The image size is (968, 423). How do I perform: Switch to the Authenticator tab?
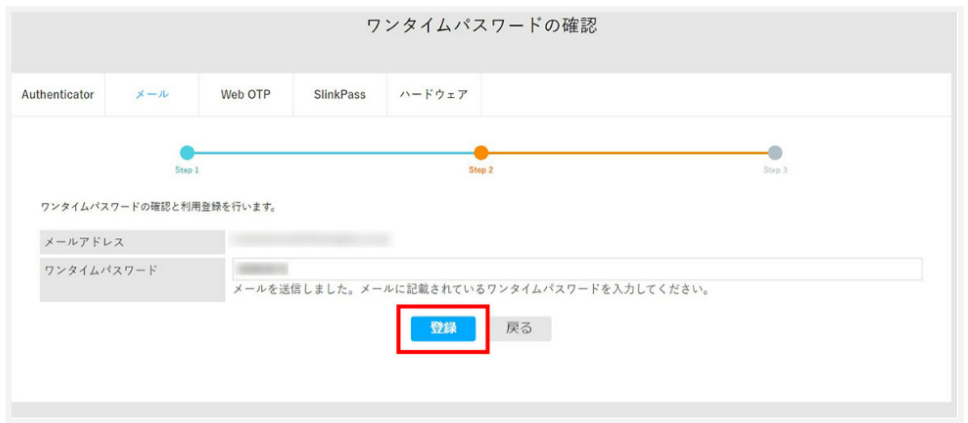tap(58, 95)
